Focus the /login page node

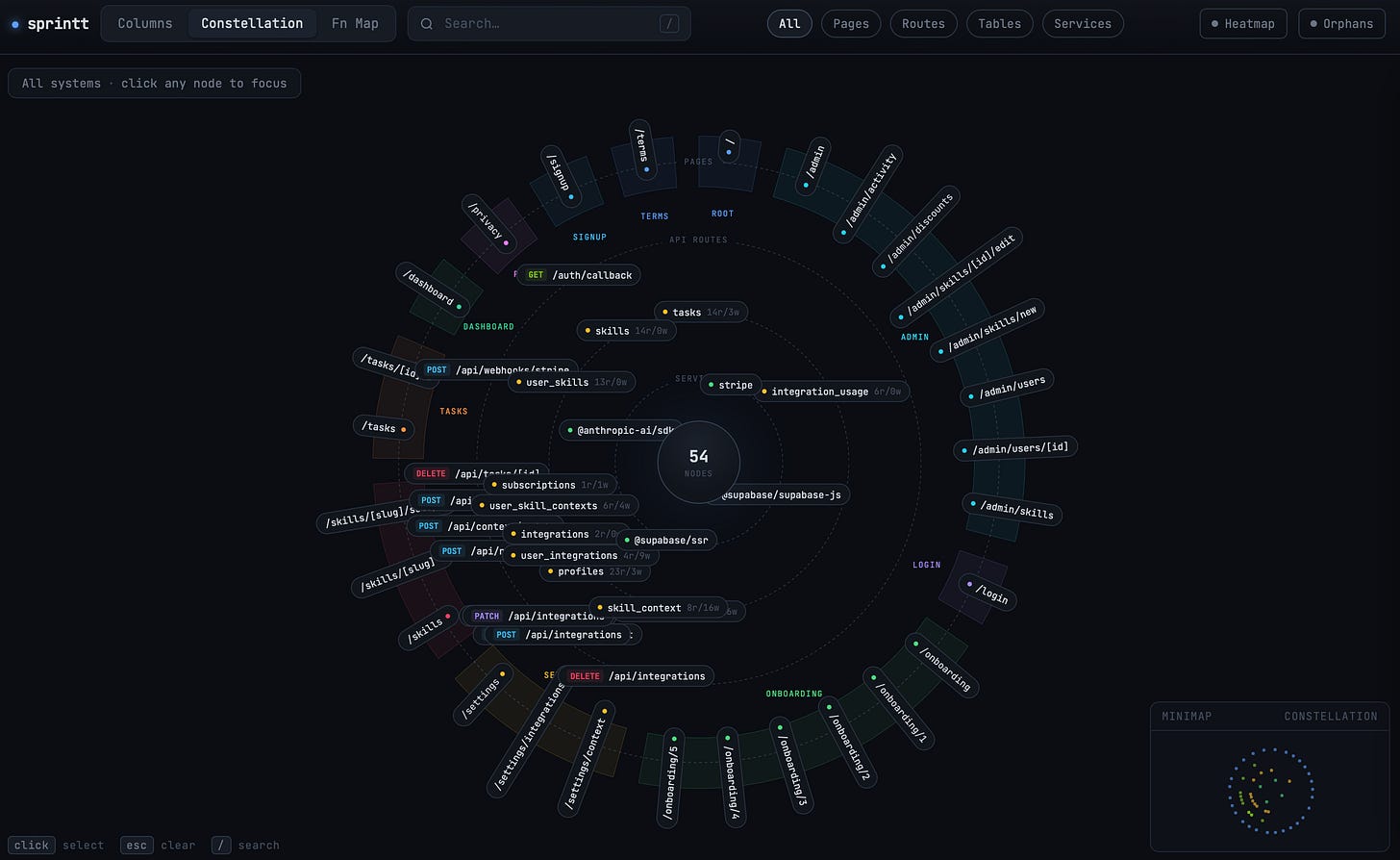pyautogui.click(x=988, y=593)
